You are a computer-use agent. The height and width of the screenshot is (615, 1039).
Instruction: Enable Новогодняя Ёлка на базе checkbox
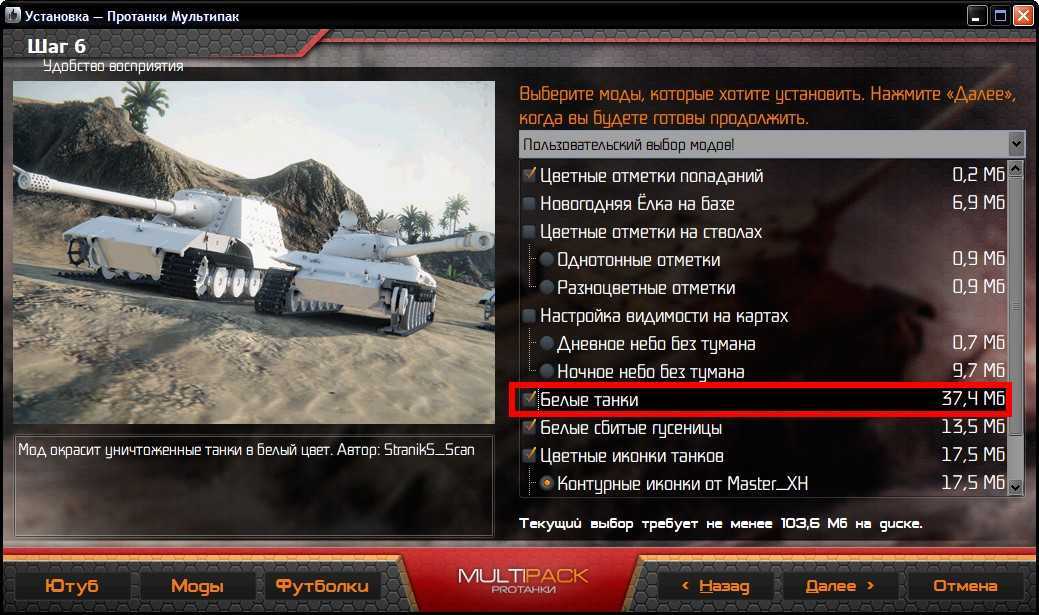click(529, 203)
